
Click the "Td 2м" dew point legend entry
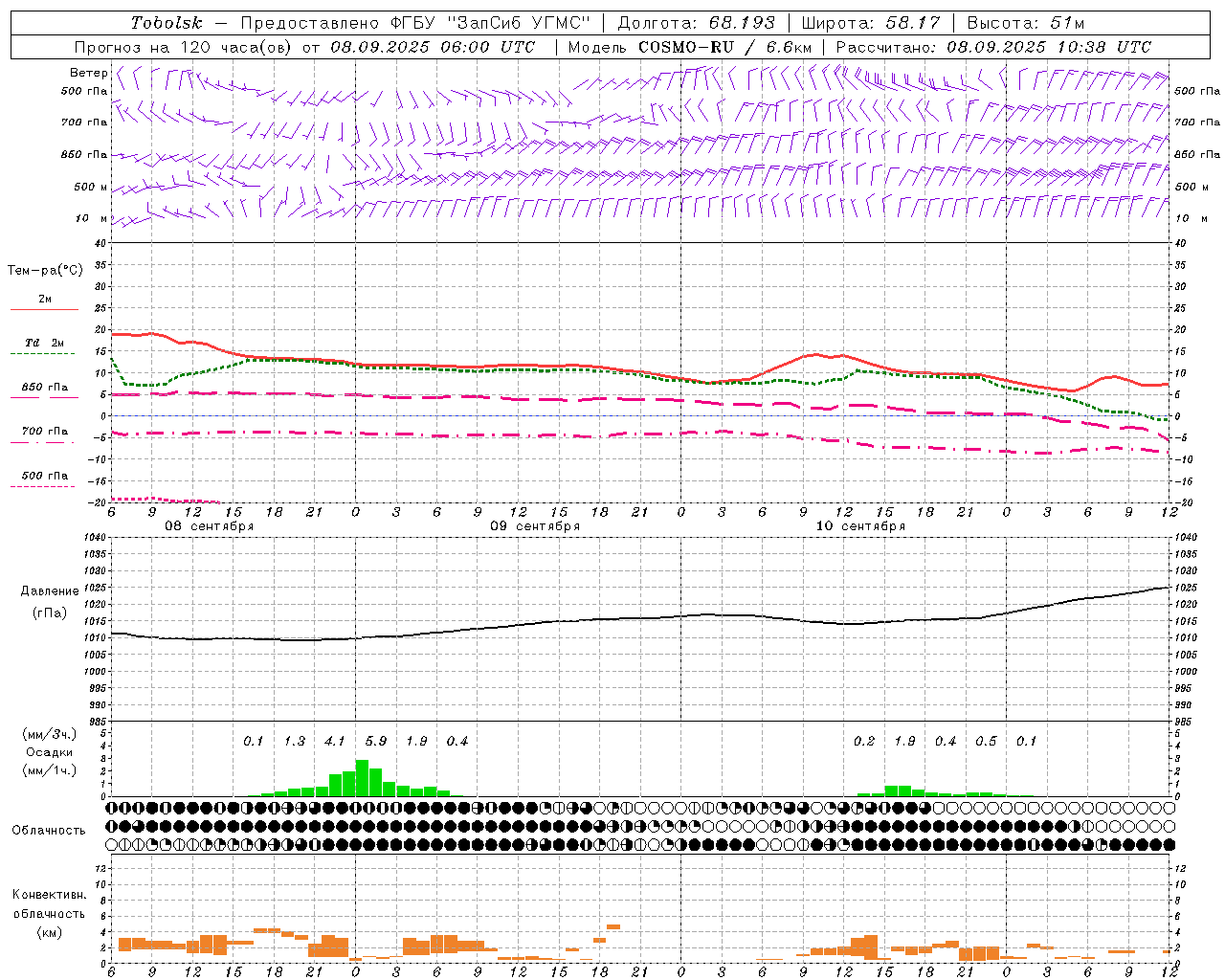point(44,343)
